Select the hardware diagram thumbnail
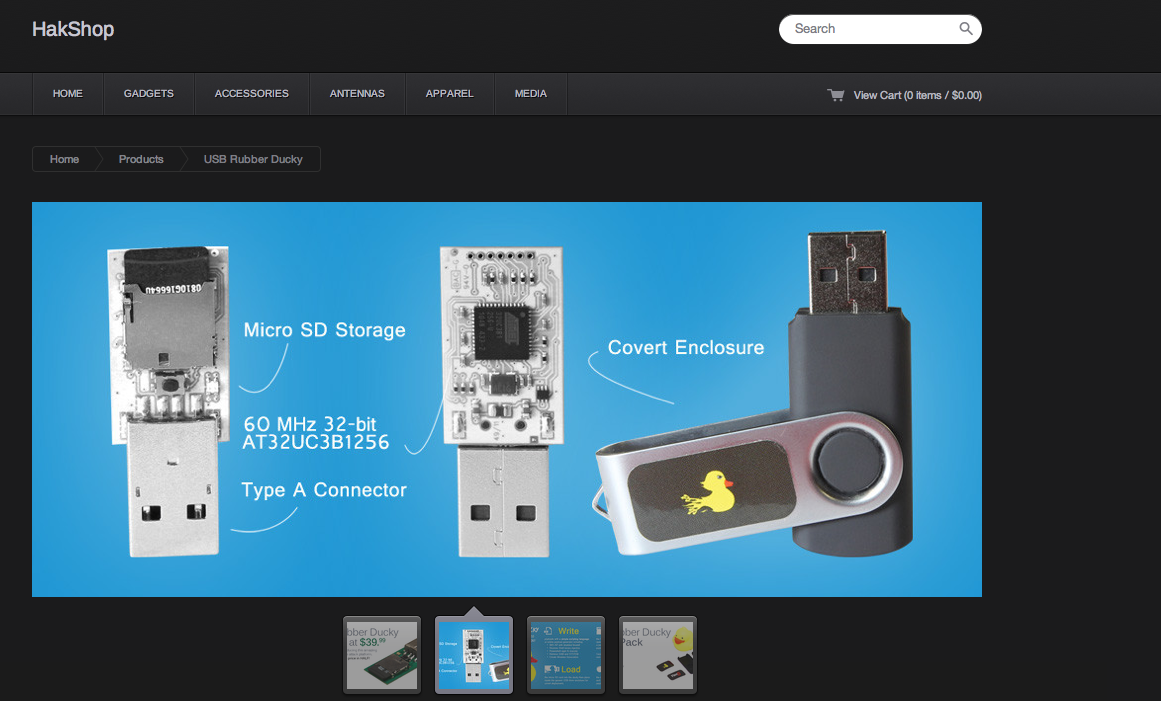The height and width of the screenshot is (701, 1161). coord(474,655)
